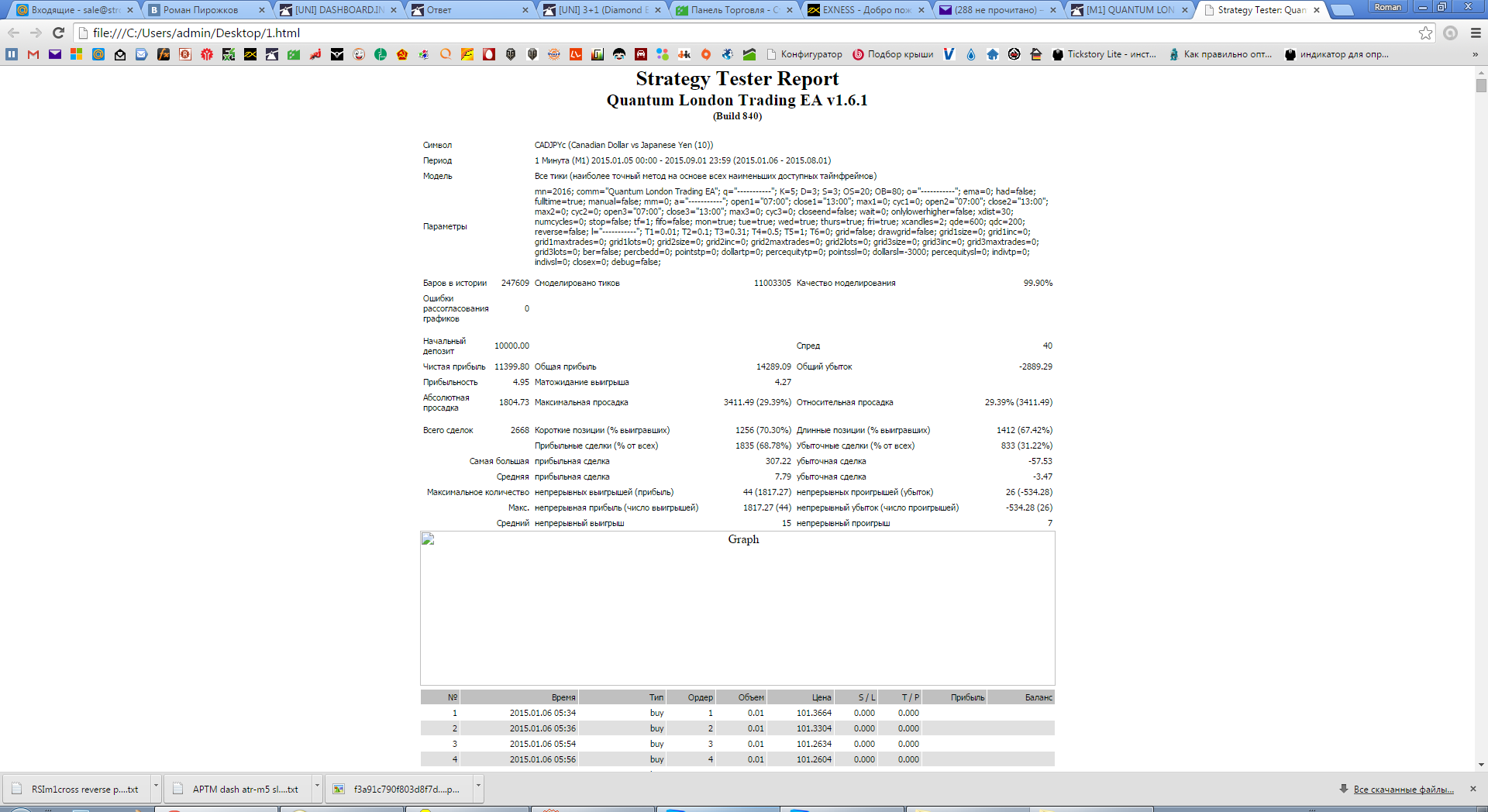Click the pause-style first bookmark icon
This screenshot has width=1488, height=812.
tap(12, 54)
